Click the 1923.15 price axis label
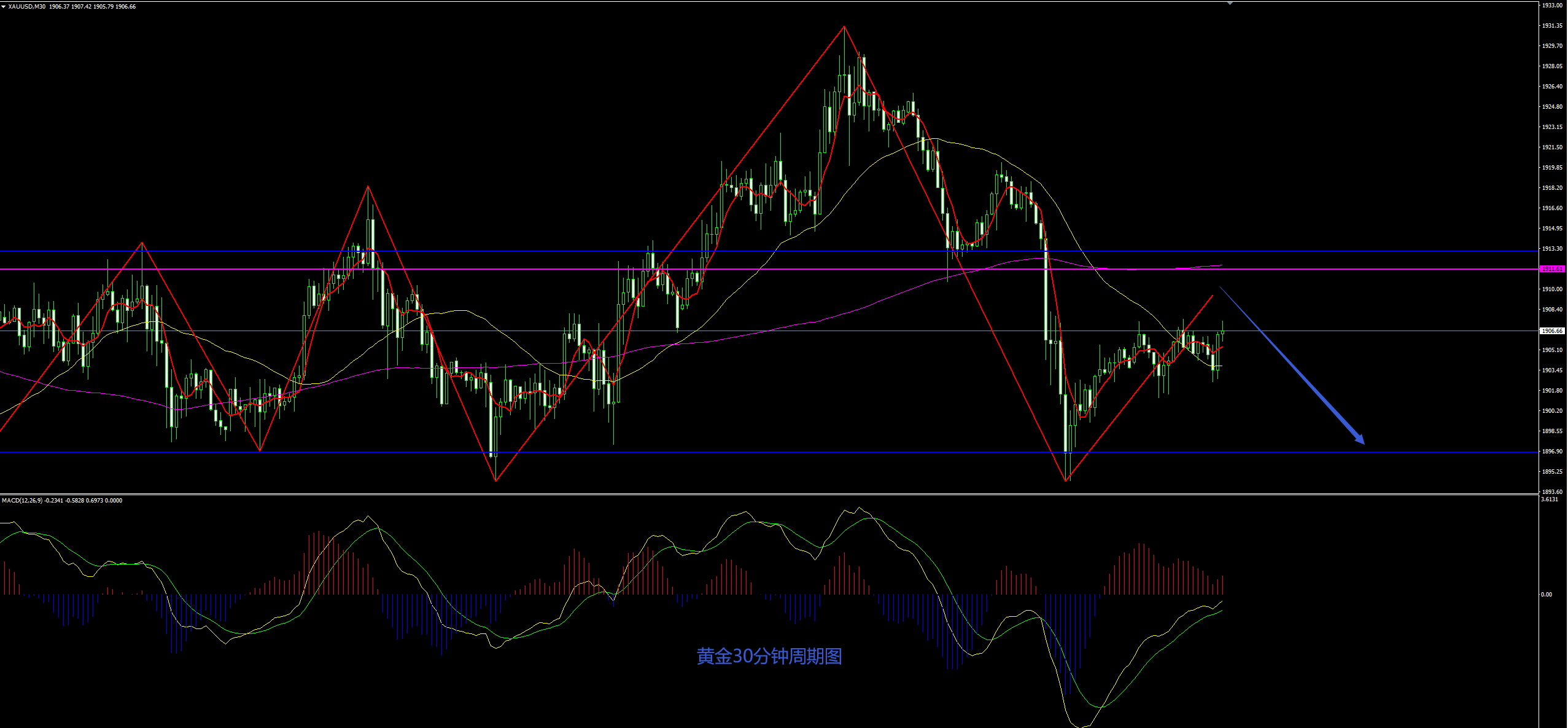 coord(1552,127)
